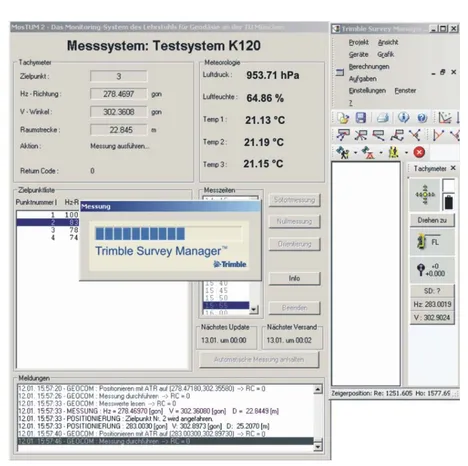Open the Berechnungen menu
The height and width of the screenshot is (466, 468).
369,67
